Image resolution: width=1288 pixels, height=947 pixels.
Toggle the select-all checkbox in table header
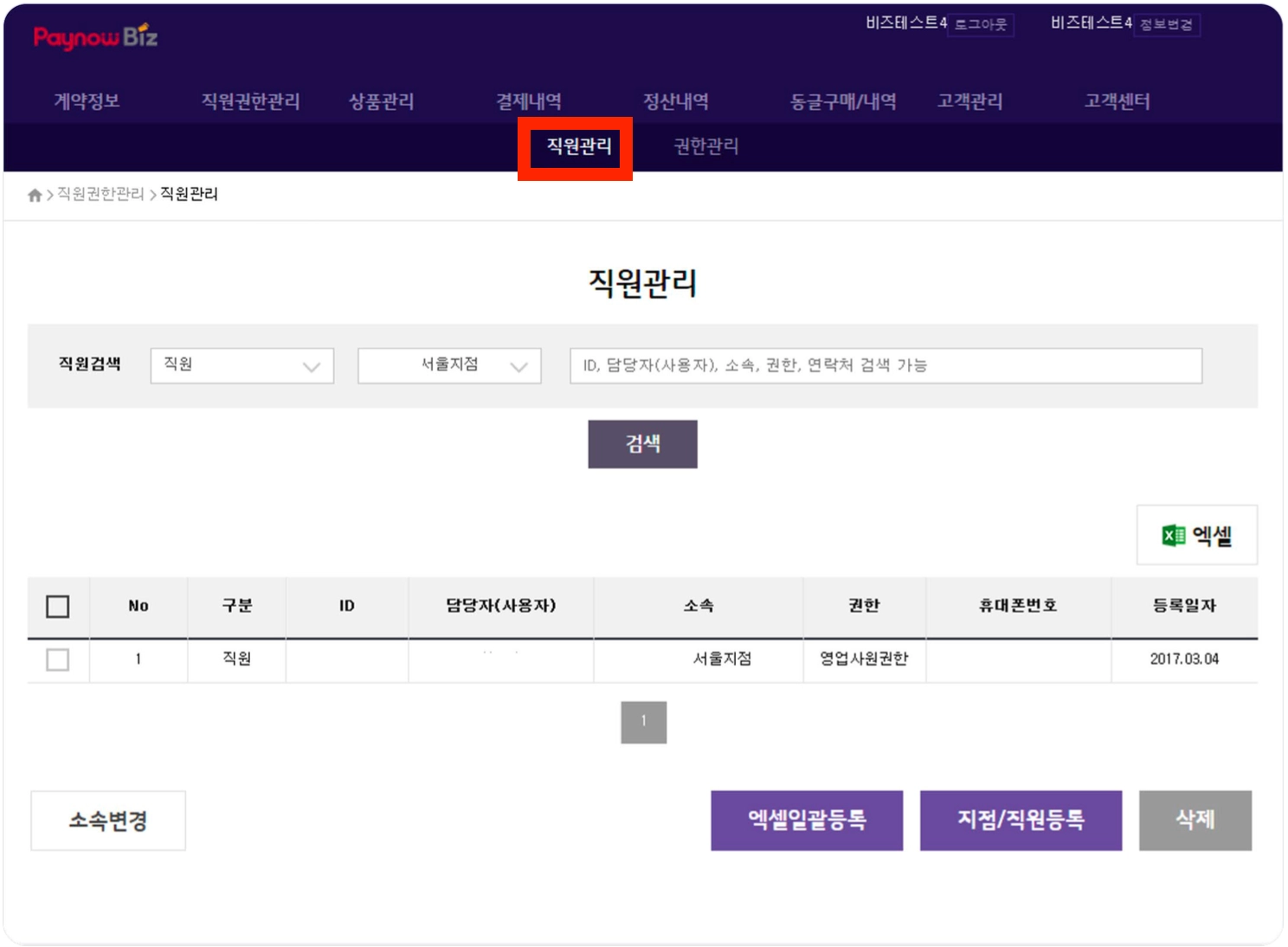coord(58,607)
